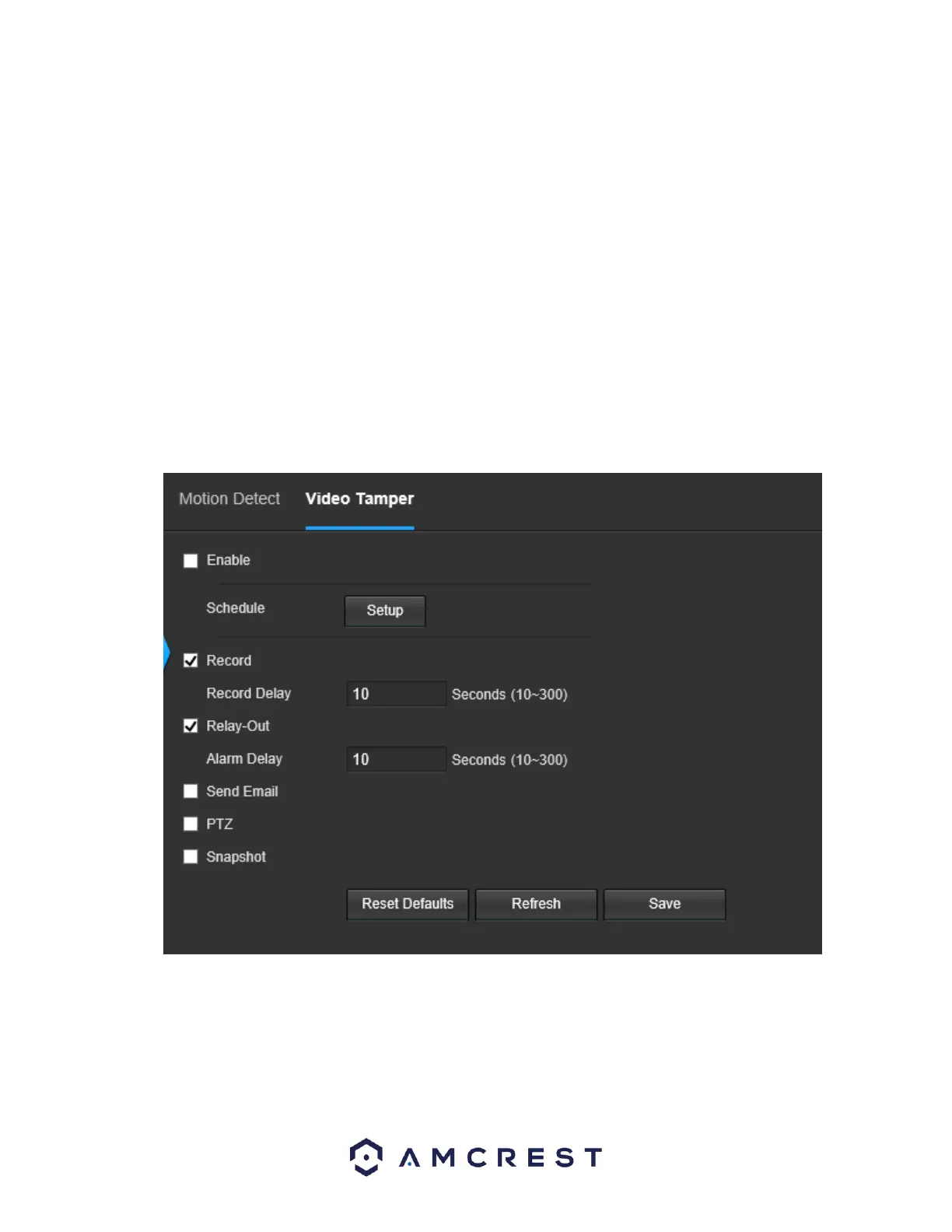Click the blue arrow marker beside Record

point(166,653)
